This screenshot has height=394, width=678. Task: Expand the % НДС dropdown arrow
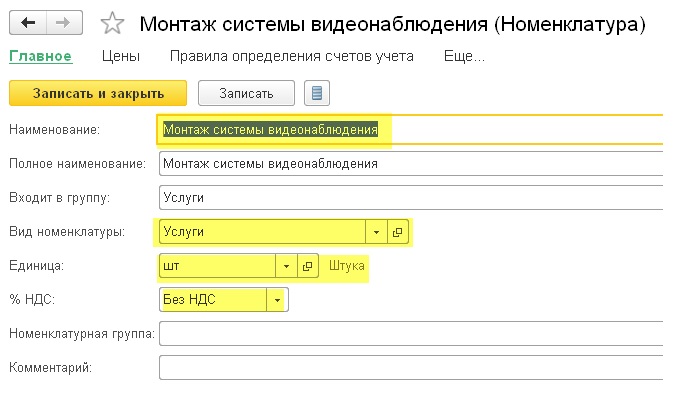click(x=277, y=300)
